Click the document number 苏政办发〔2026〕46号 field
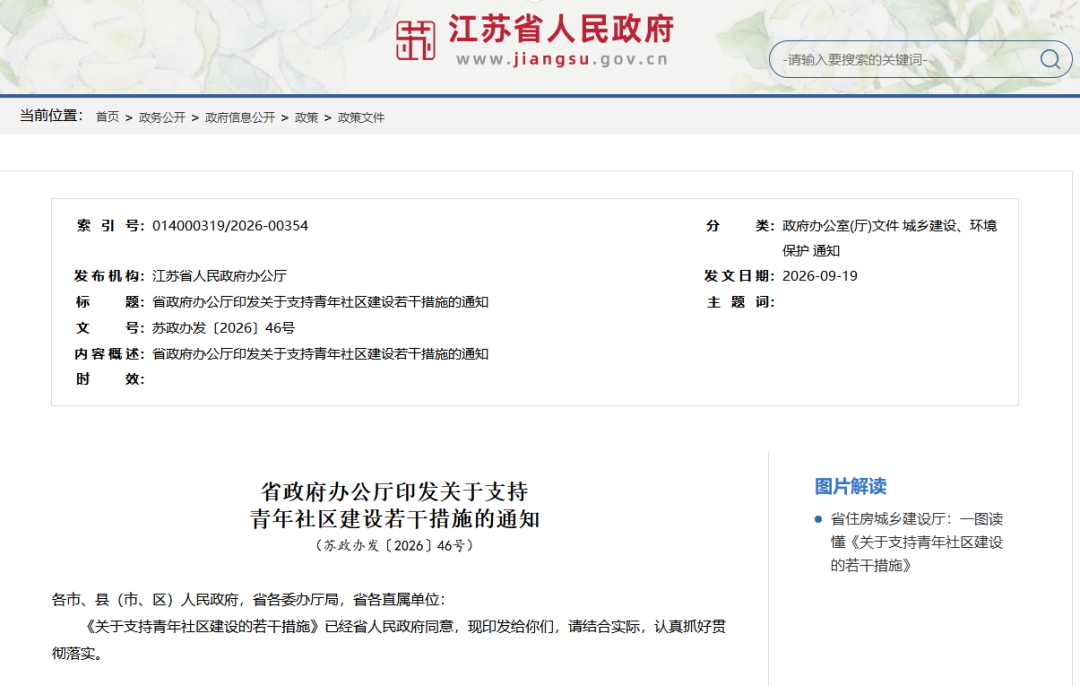Screen dimensions: 1080x686 (223, 328)
